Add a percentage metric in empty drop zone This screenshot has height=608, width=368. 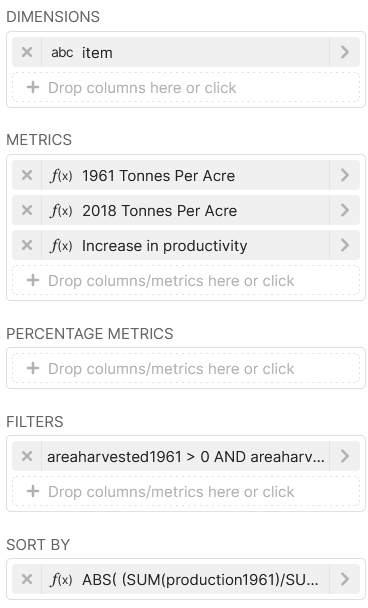pyautogui.click(x=186, y=368)
